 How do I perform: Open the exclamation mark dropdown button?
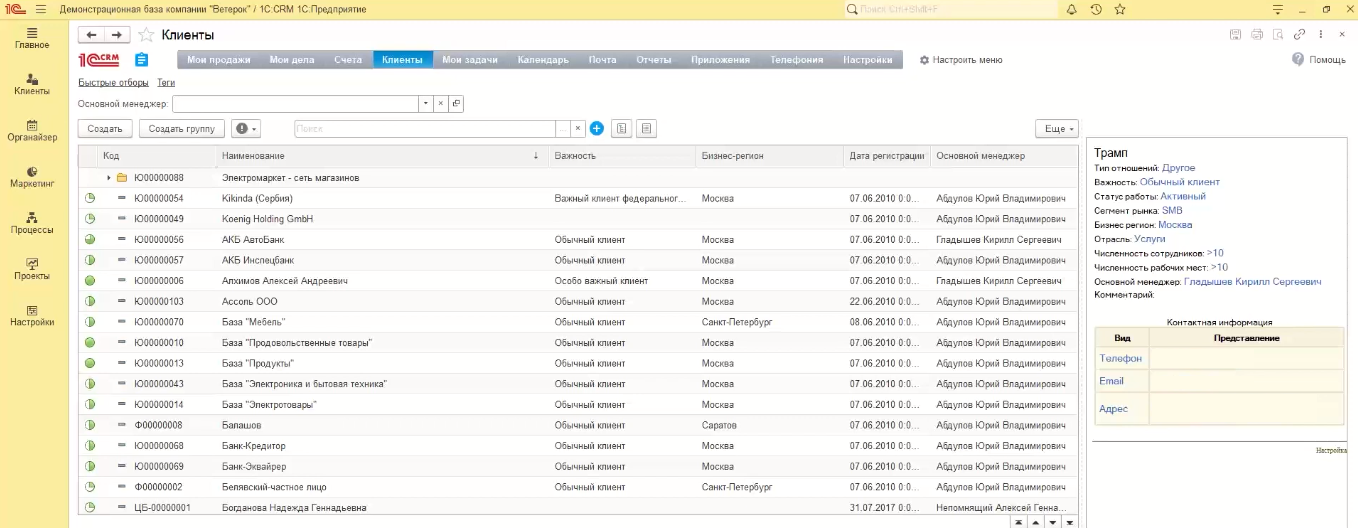click(245, 129)
